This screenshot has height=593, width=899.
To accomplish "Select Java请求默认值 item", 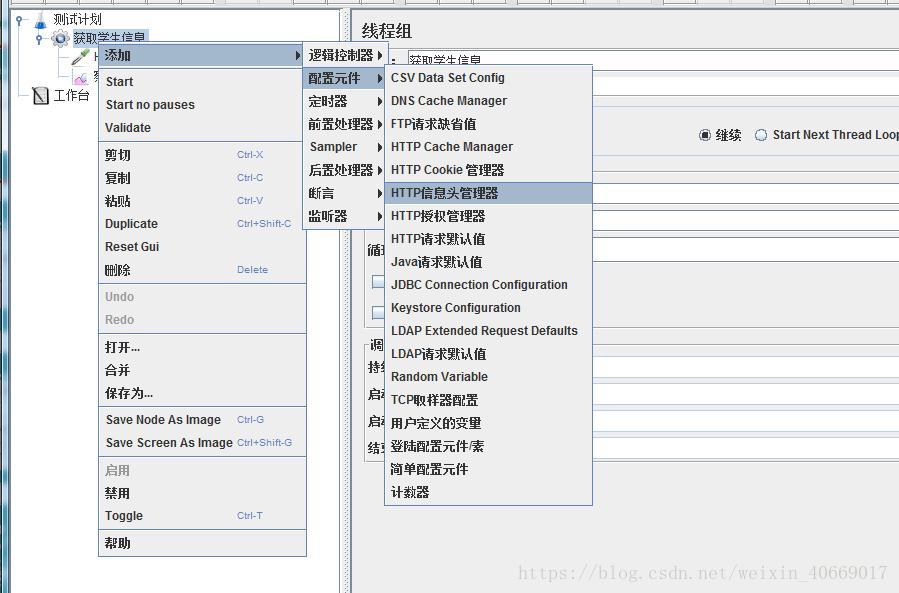I will (488, 262).
